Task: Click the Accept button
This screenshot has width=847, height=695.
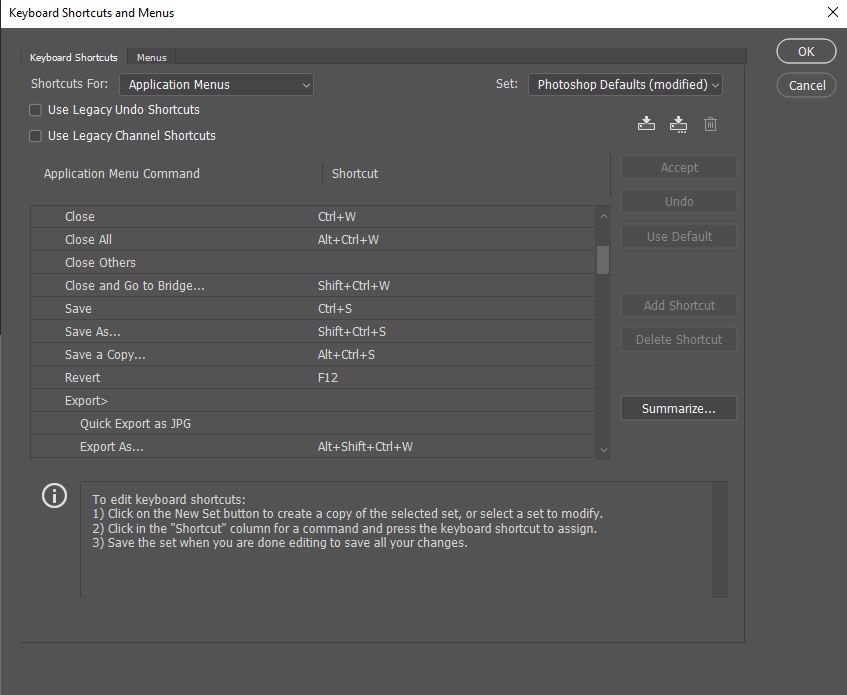Action: point(678,167)
